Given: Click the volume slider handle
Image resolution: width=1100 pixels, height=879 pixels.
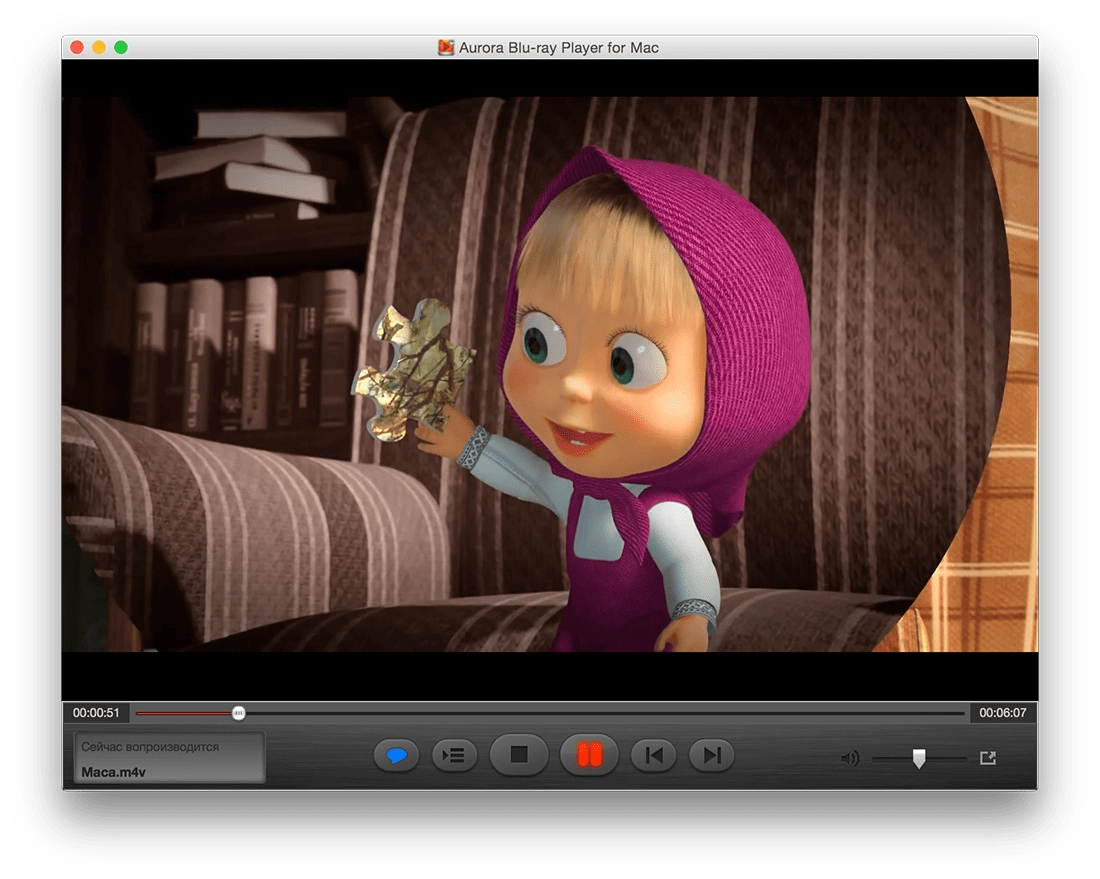Looking at the screenshot, I should point(918,758).
